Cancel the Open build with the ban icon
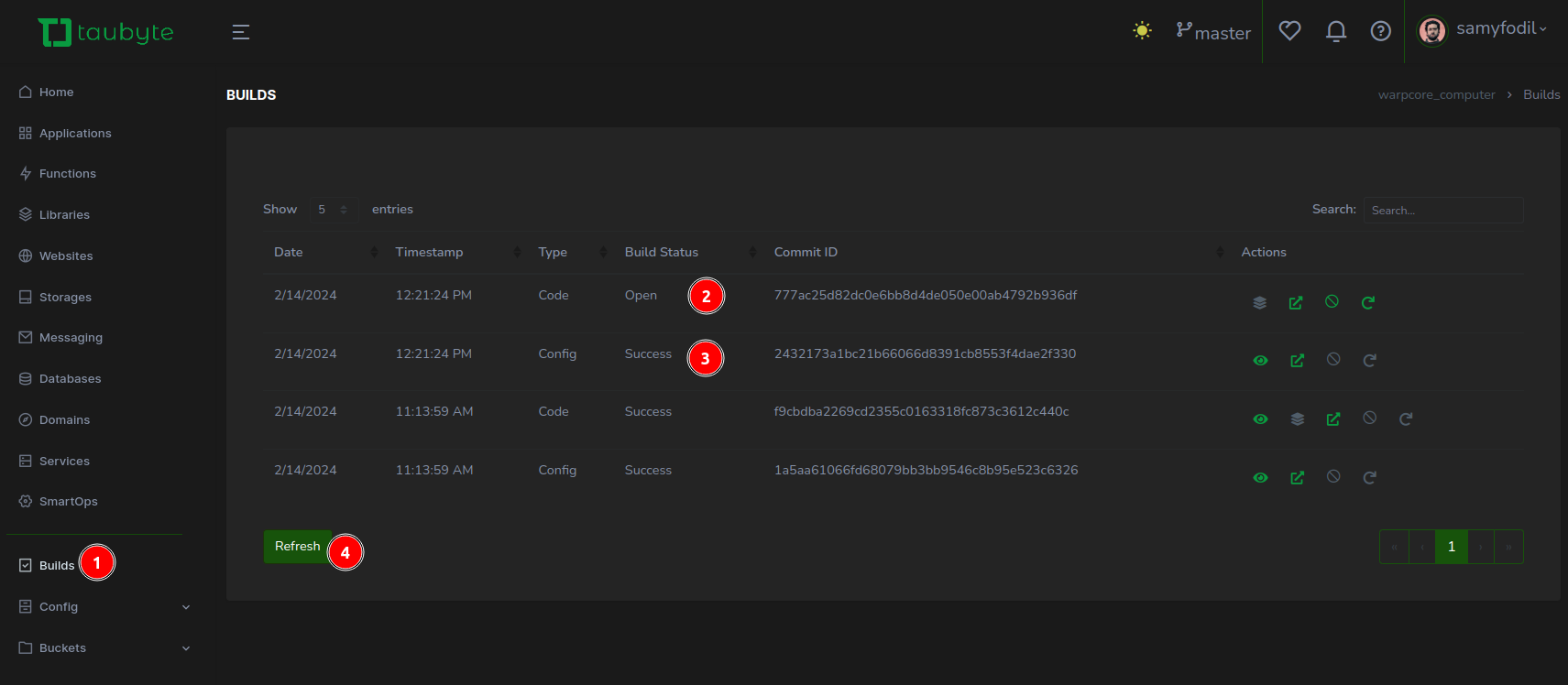Viewport: 1568px width, 685px height. coord(1332,301)
